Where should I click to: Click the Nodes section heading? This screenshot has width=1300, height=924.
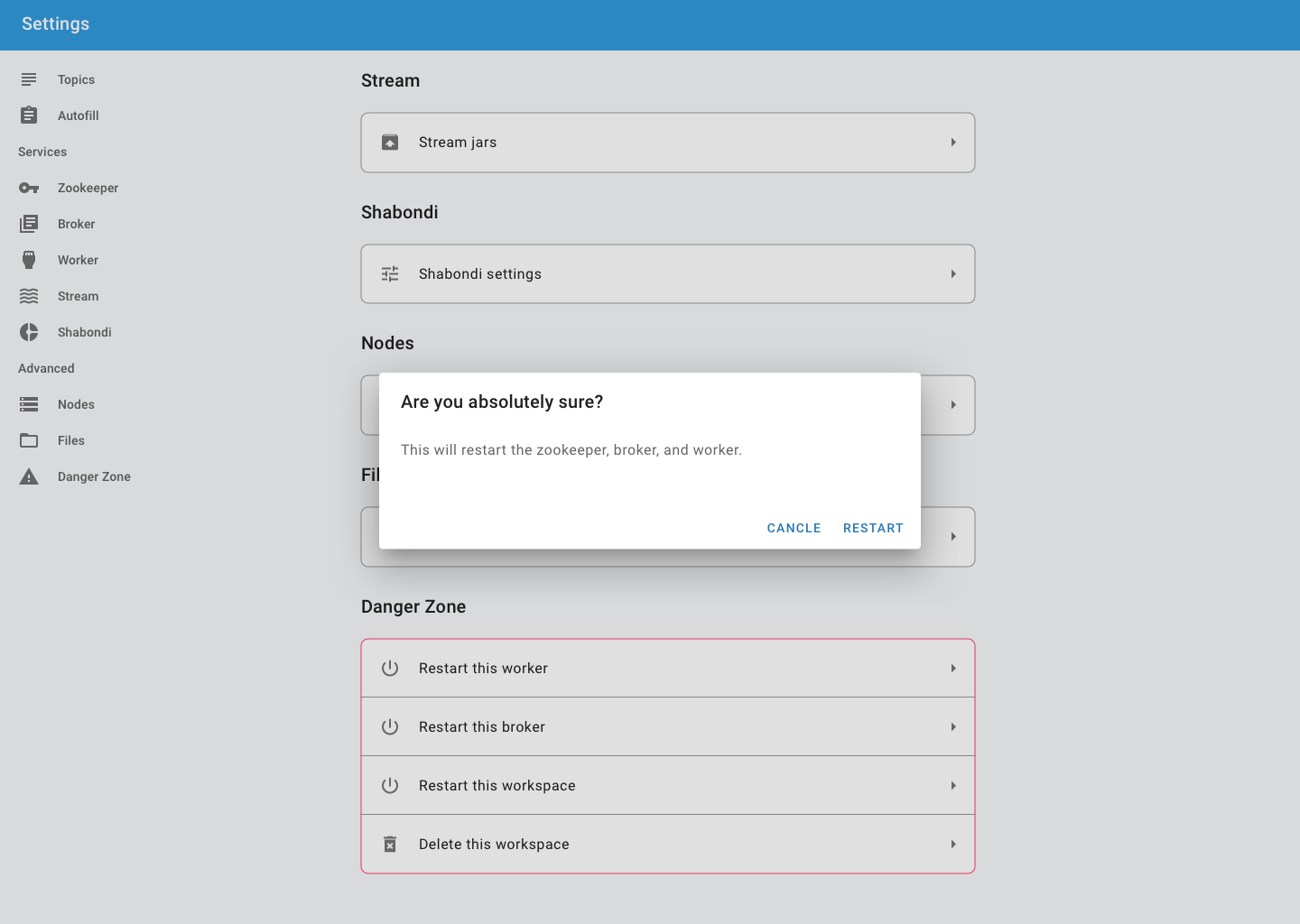coord(387,343)
